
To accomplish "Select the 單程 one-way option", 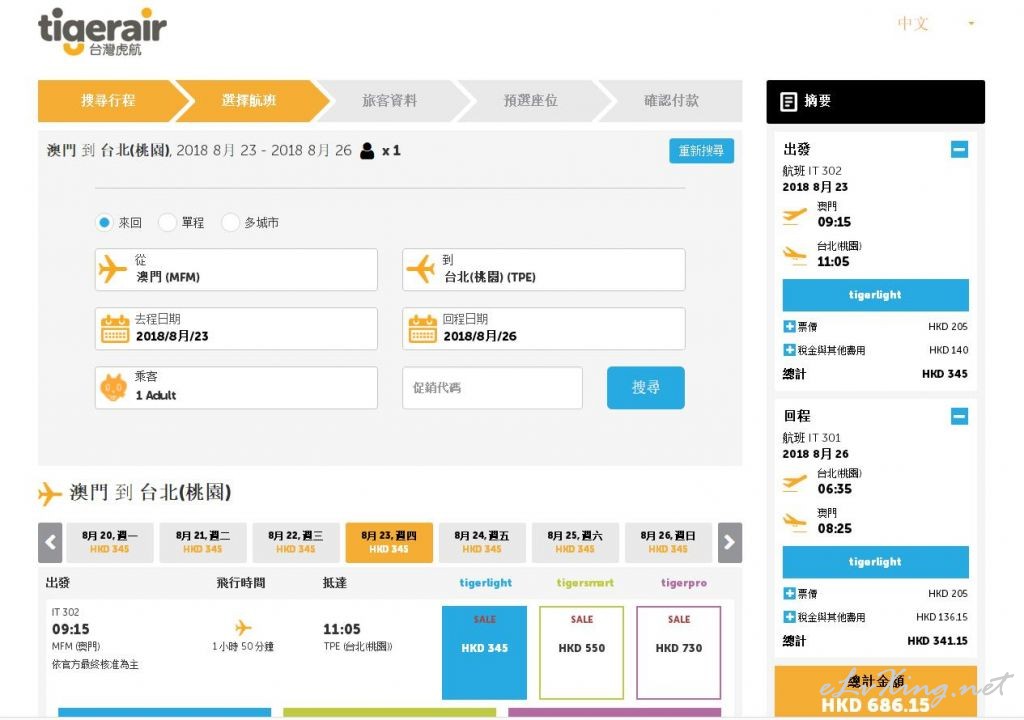I will (x=167, y=223).
